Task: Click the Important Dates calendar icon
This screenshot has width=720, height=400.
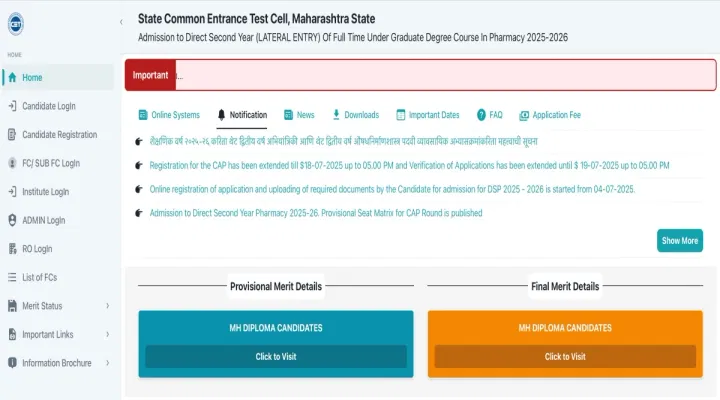Action: 401,115
